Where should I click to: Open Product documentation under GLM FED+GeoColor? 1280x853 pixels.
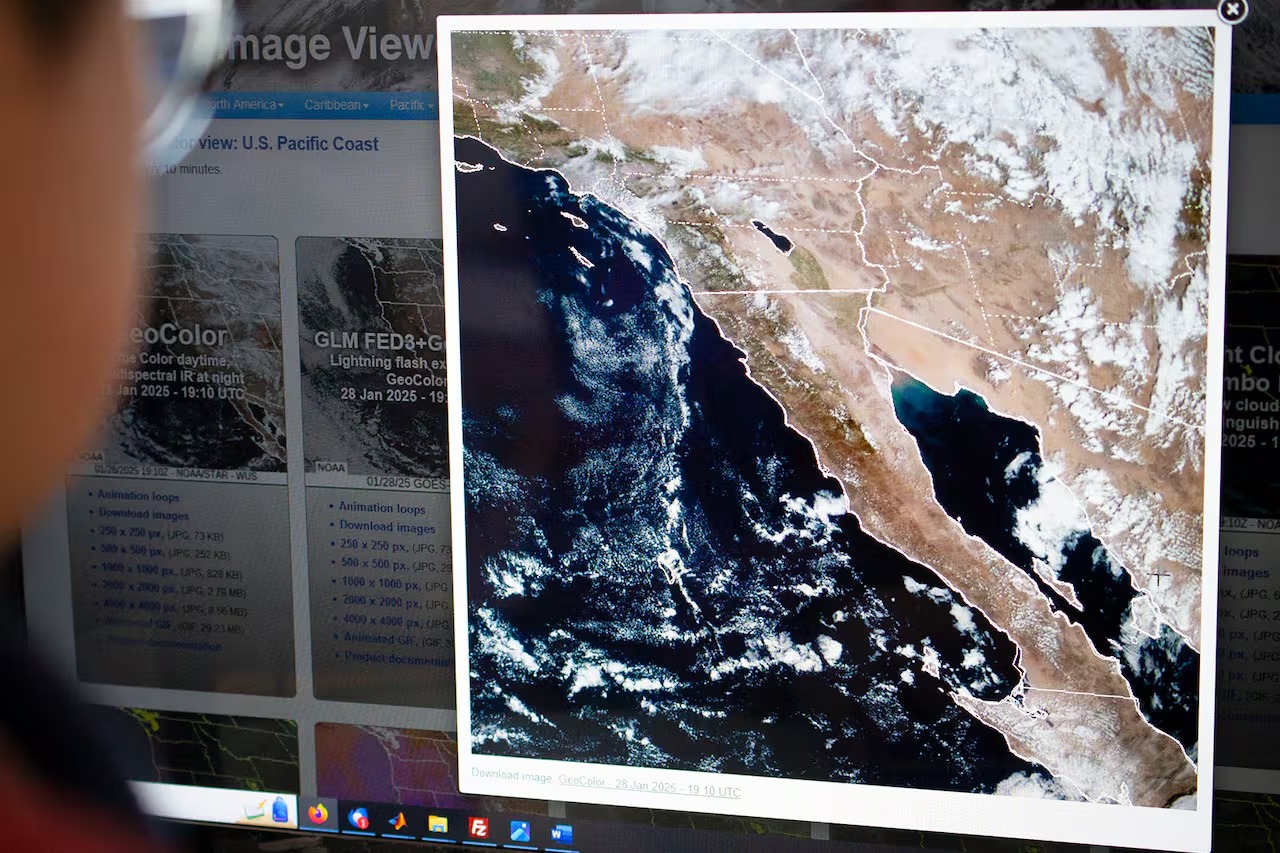(397, 657)
